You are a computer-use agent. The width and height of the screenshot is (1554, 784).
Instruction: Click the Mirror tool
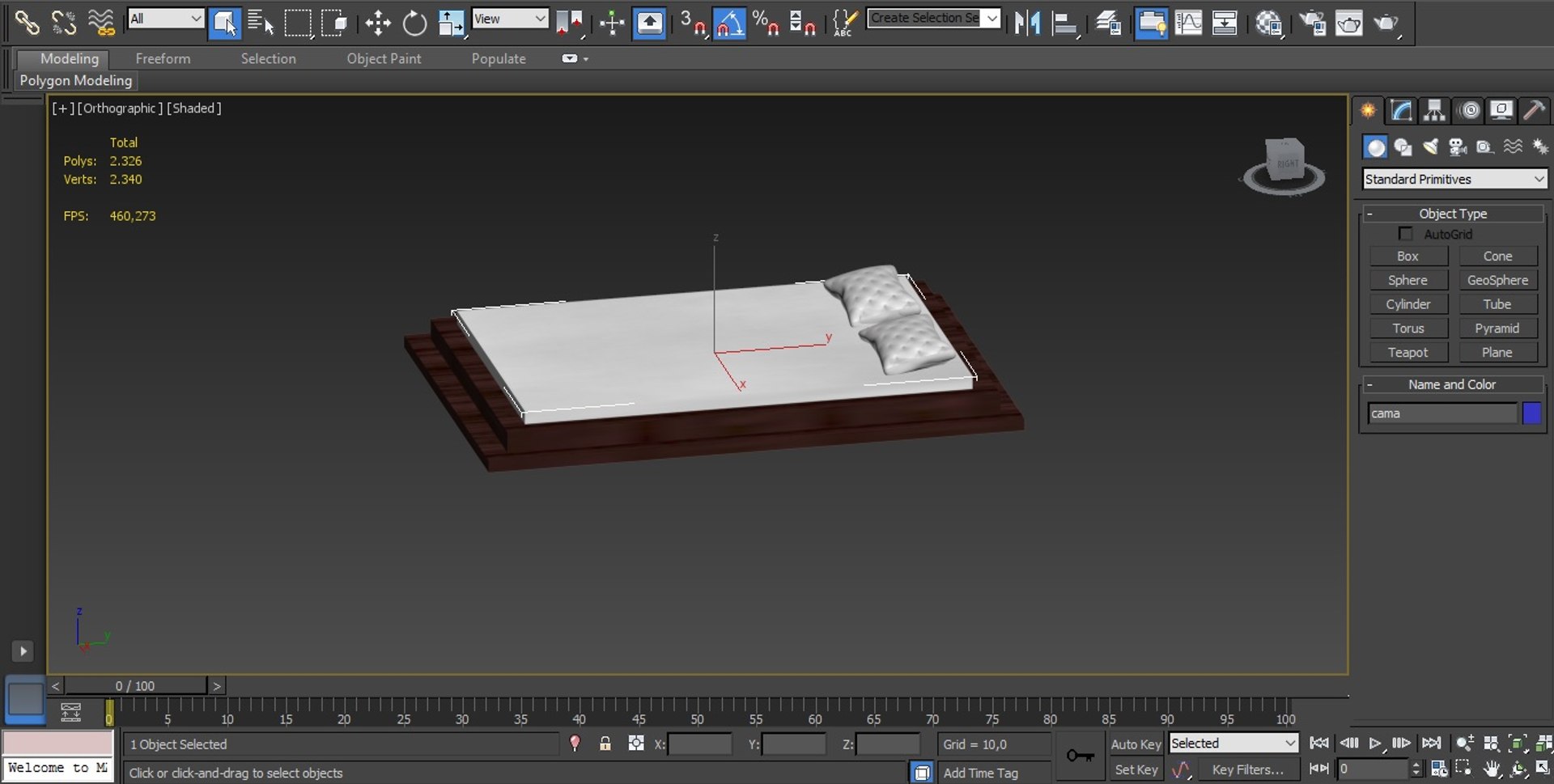1027,23
